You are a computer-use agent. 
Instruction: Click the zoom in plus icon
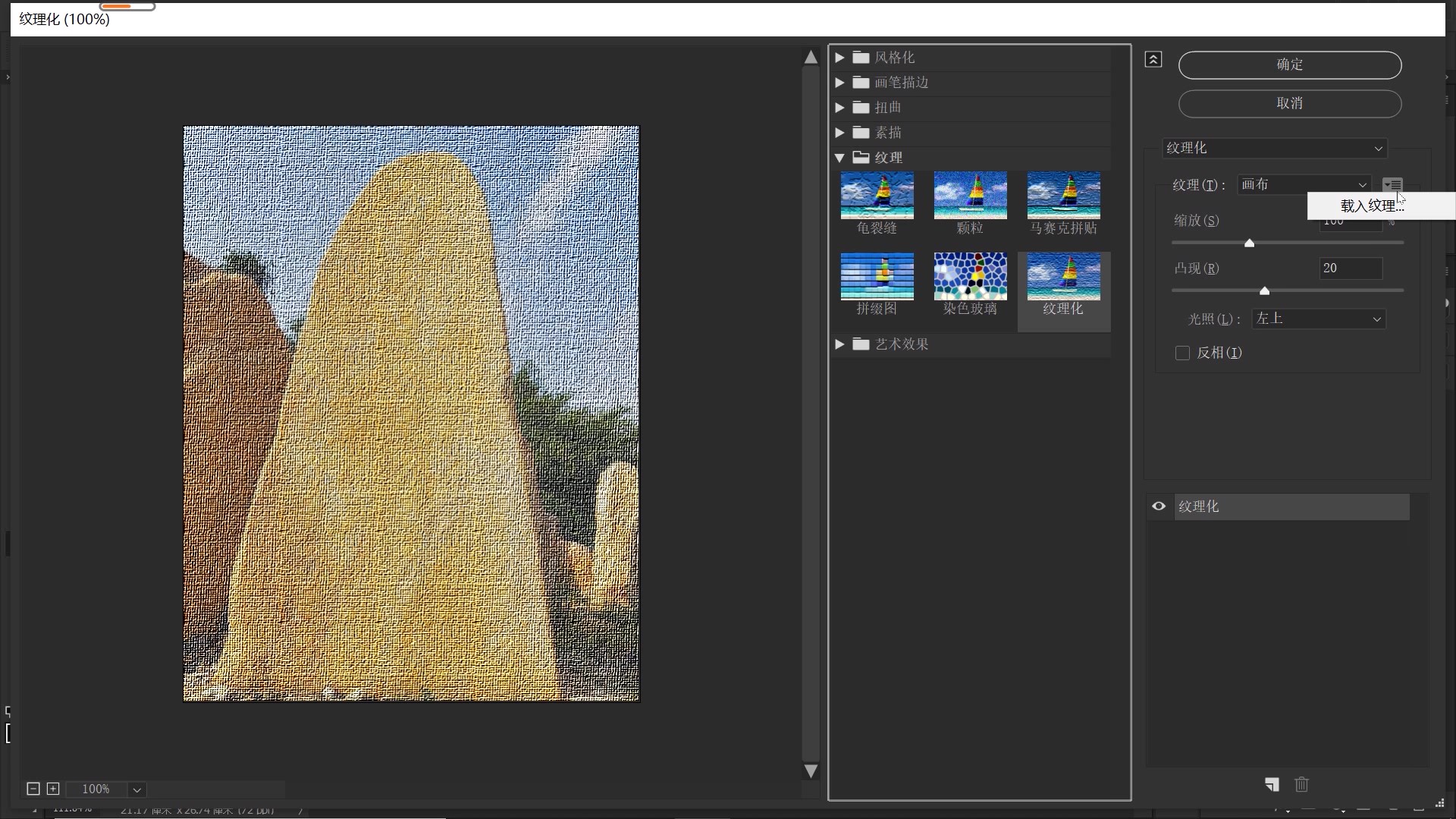pos(53,789)
